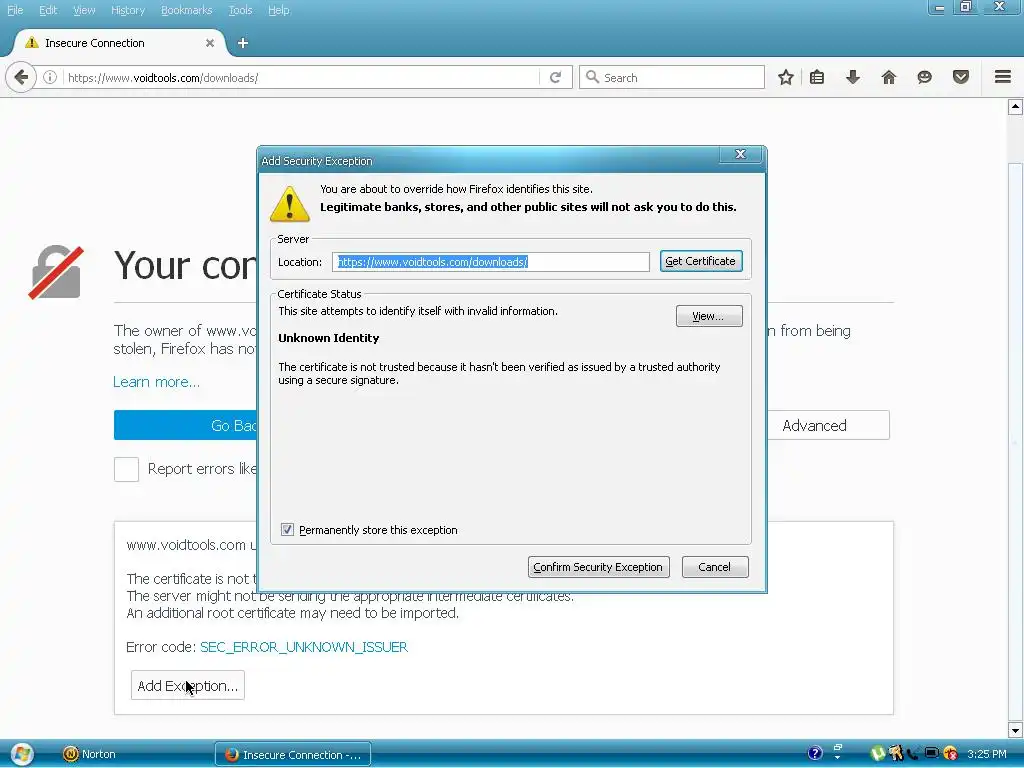This screenshot has height=768, width=1024.
Task: Click the Norton warning tray icon
Action: 950,754
